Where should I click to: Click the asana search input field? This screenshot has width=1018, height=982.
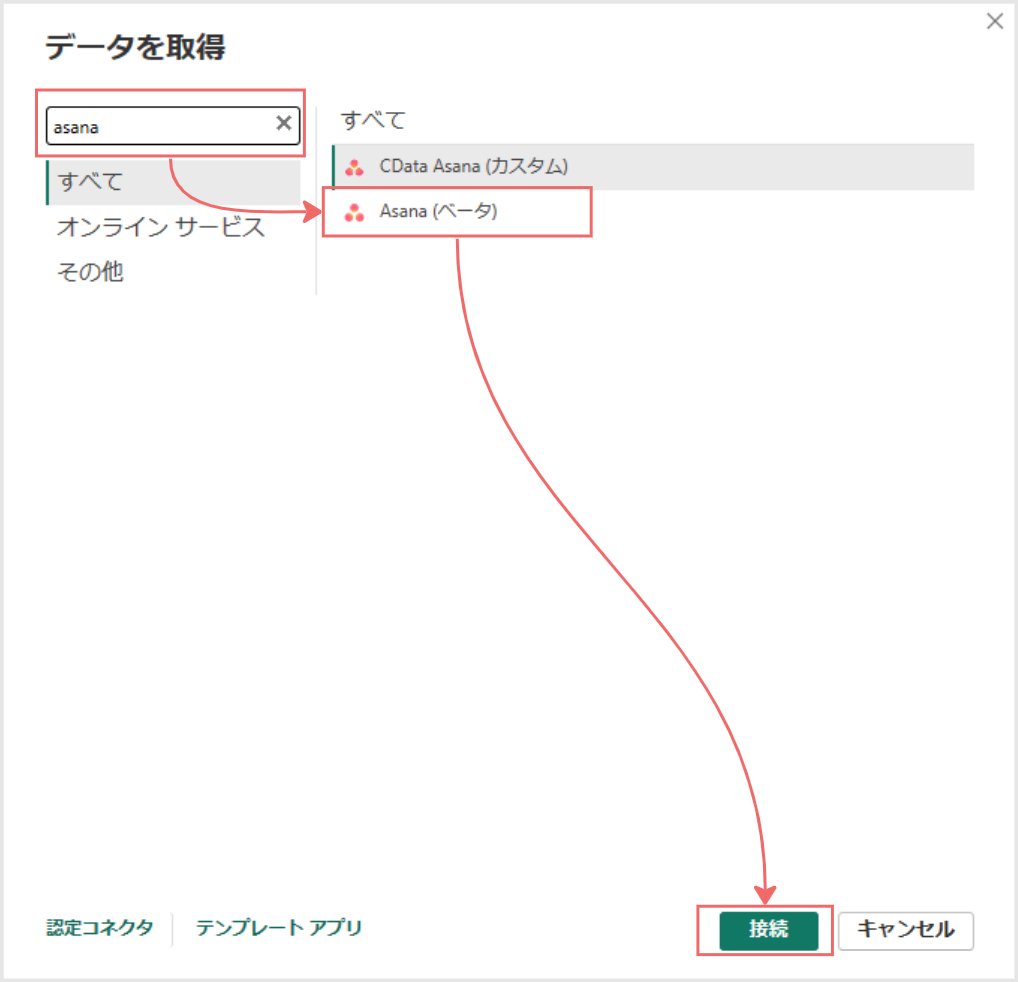tap(173, 126)
